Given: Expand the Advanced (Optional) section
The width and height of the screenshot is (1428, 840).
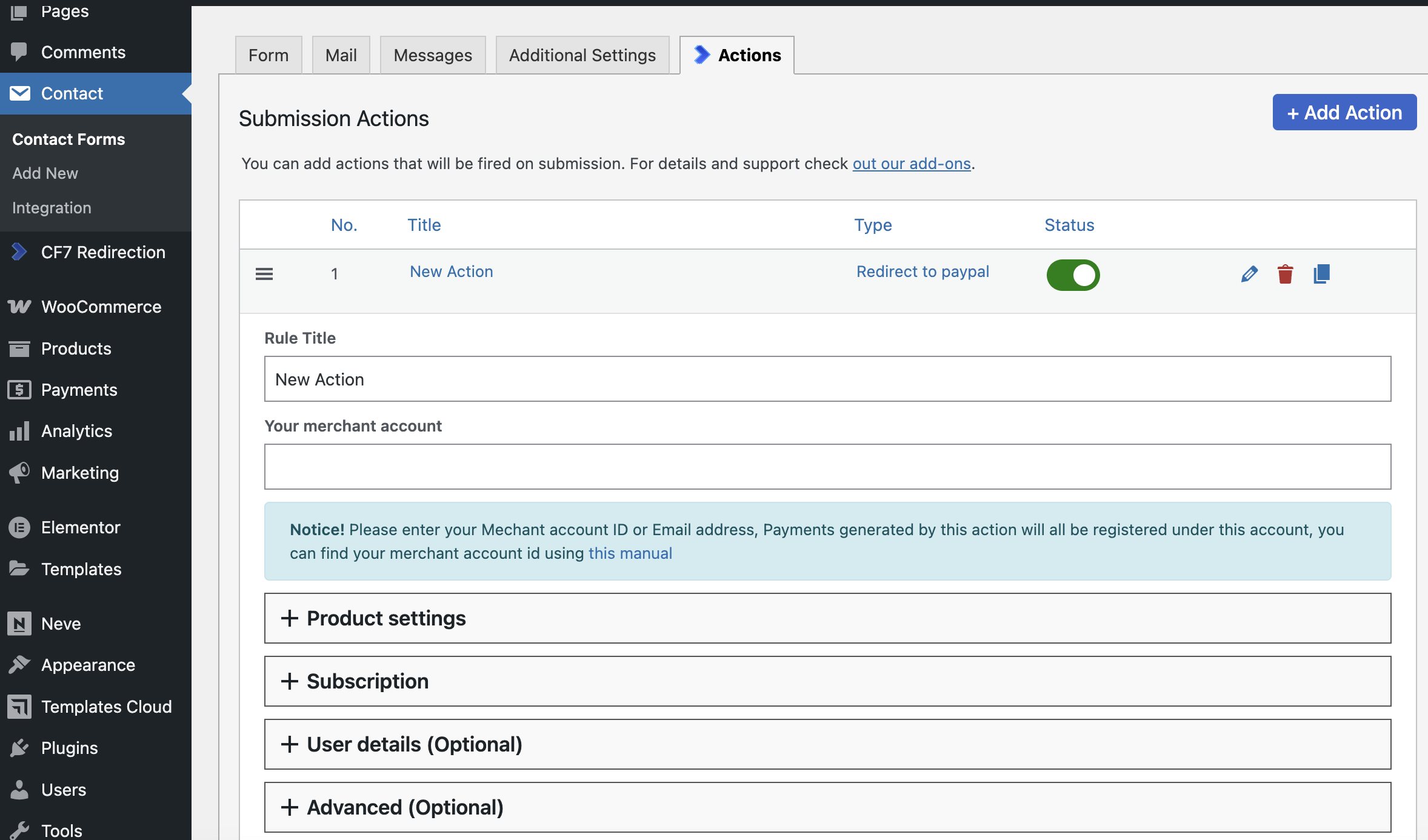Looking at the screenshot, I should point(405,807).
